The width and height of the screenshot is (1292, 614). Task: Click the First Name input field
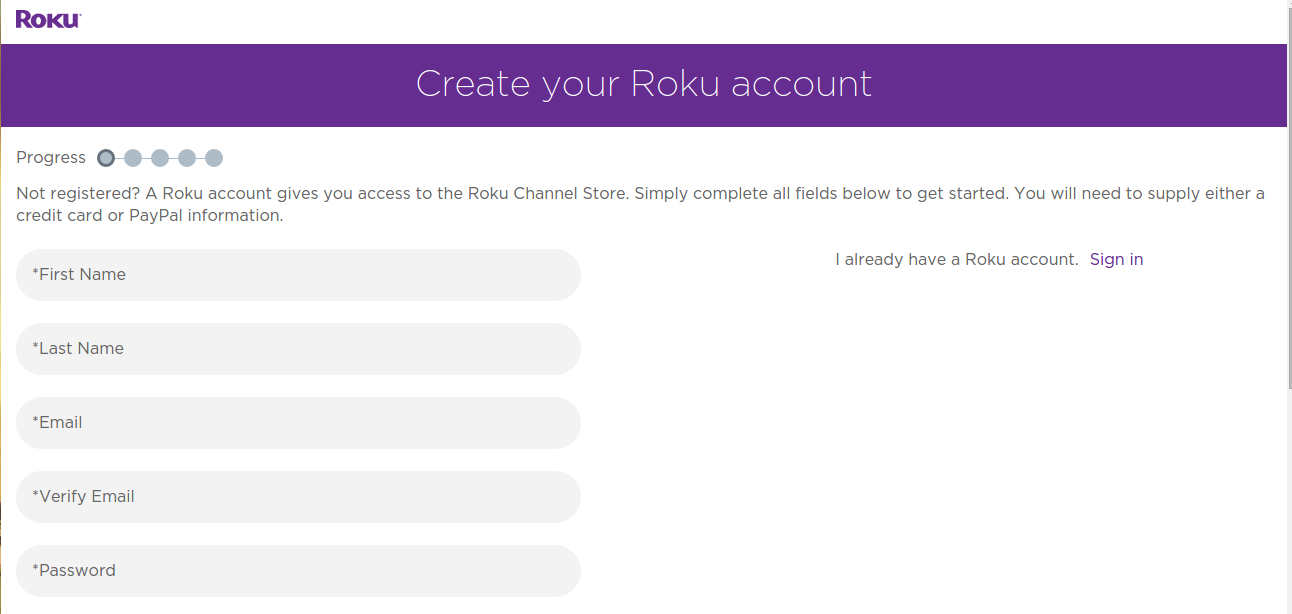tap(298, 275)
